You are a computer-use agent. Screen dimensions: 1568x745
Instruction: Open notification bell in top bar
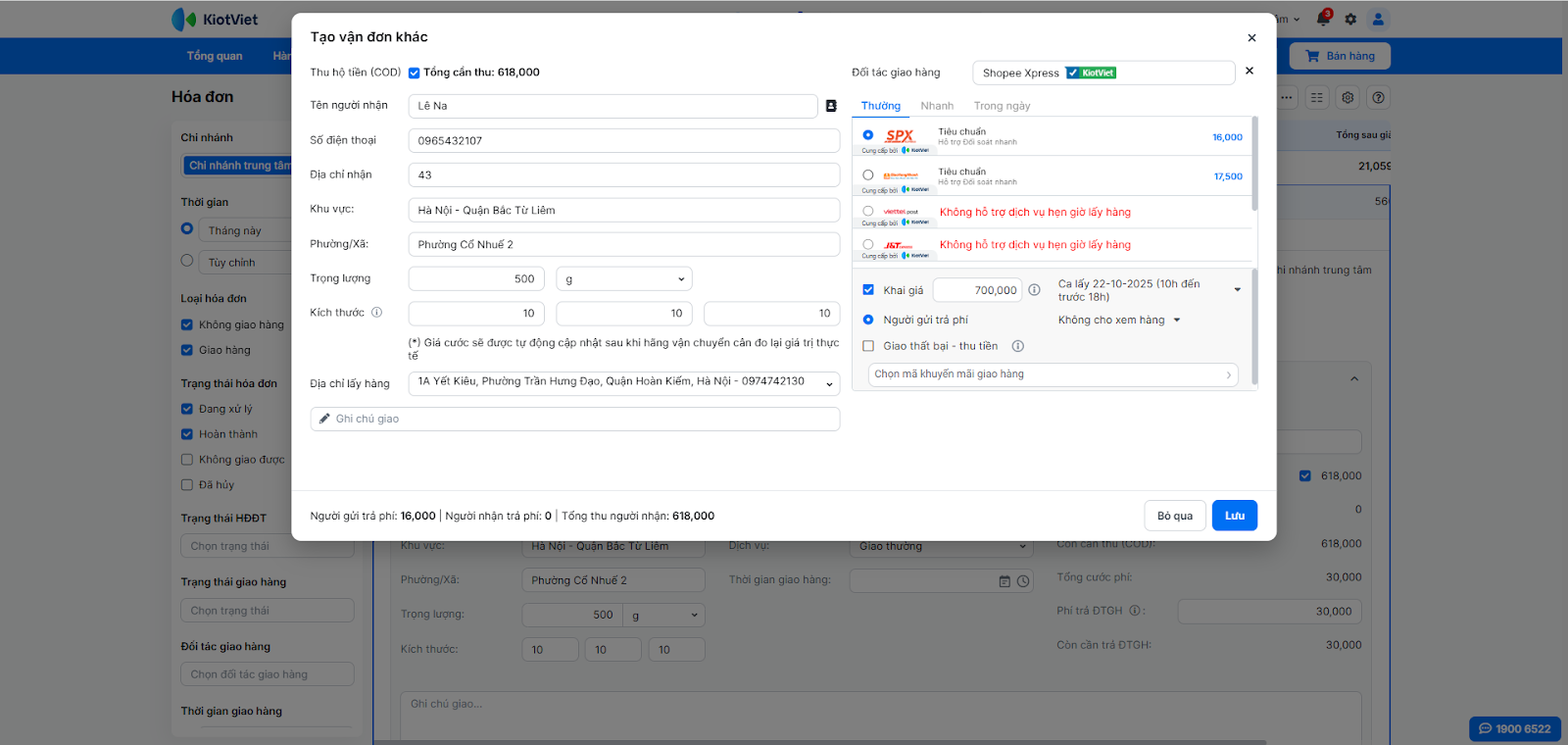pos(1323,19)
